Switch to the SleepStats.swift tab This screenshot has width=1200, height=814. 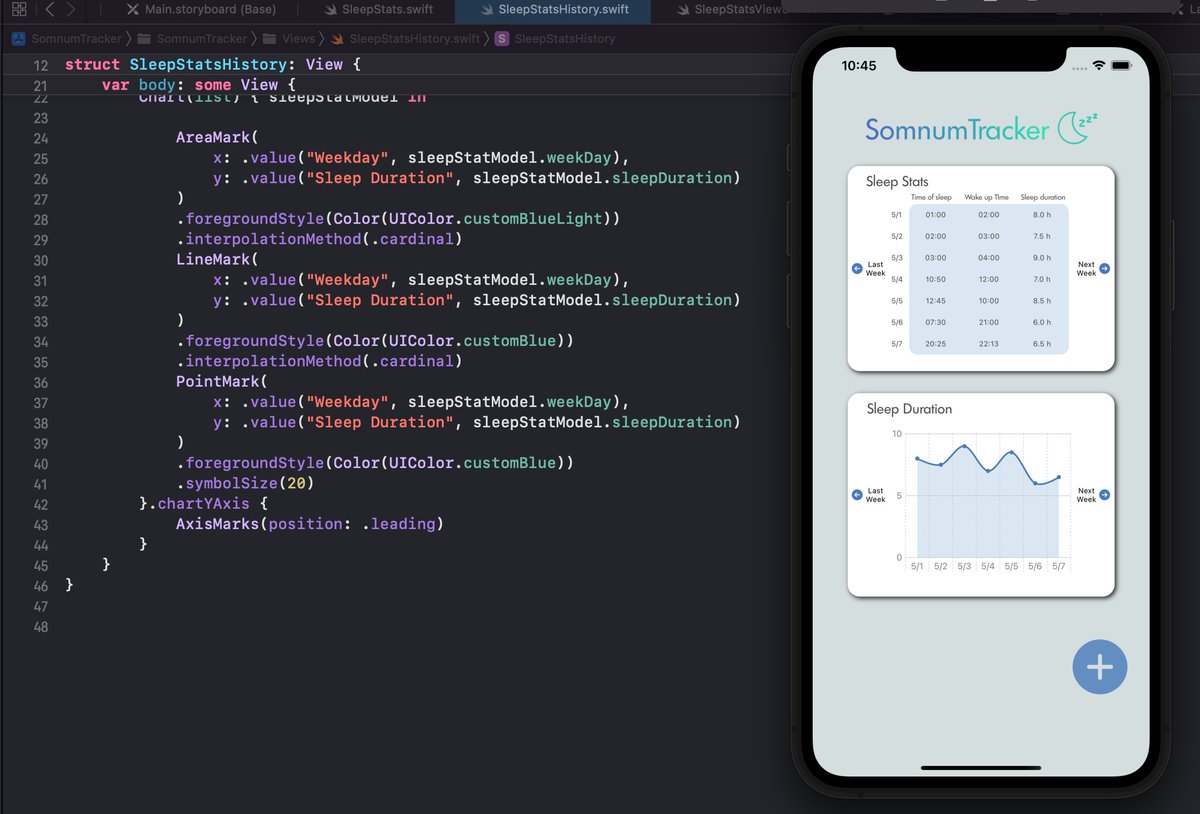pos(381,10)
